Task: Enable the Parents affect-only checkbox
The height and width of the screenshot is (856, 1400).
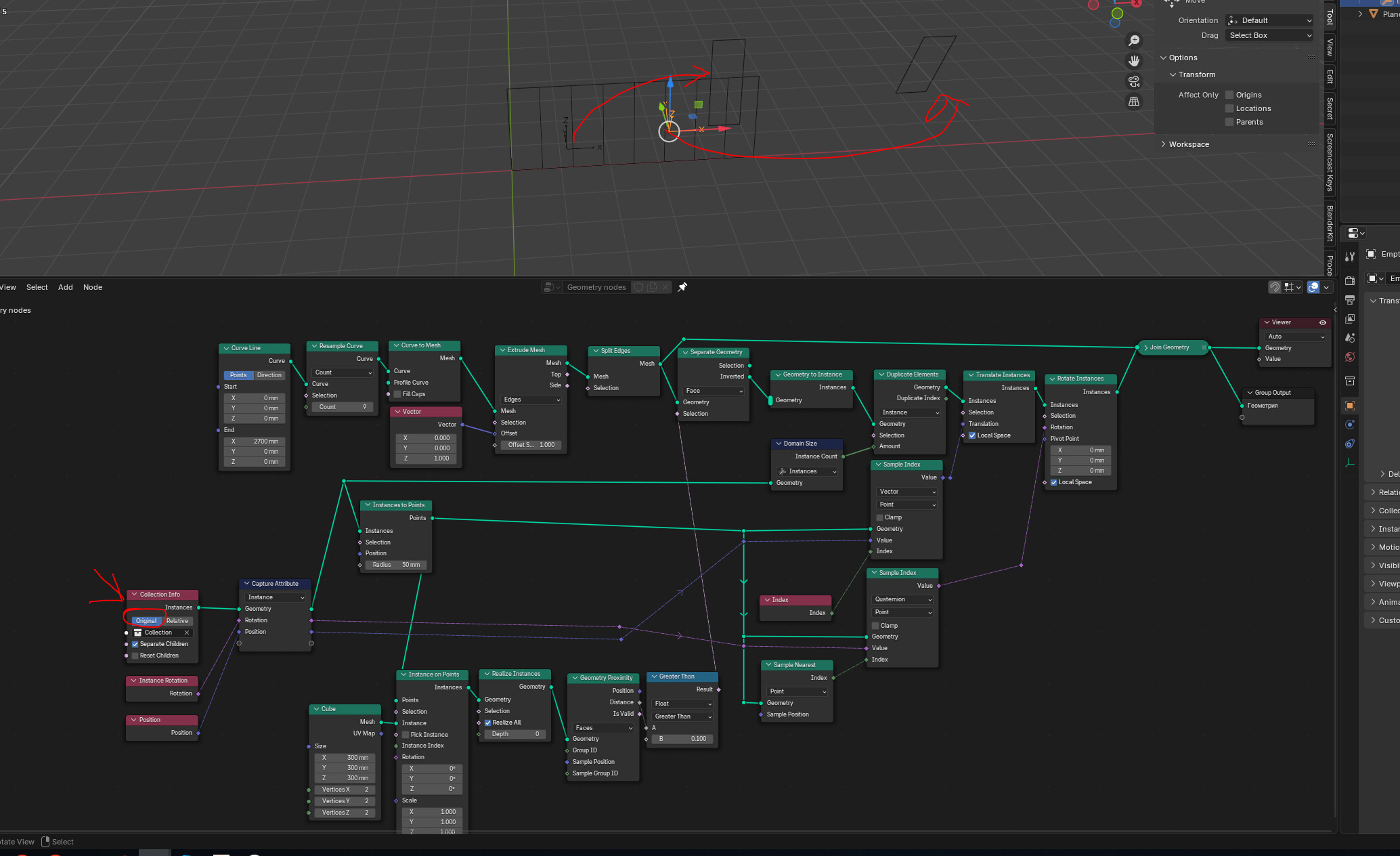Action: (1229, 122)
